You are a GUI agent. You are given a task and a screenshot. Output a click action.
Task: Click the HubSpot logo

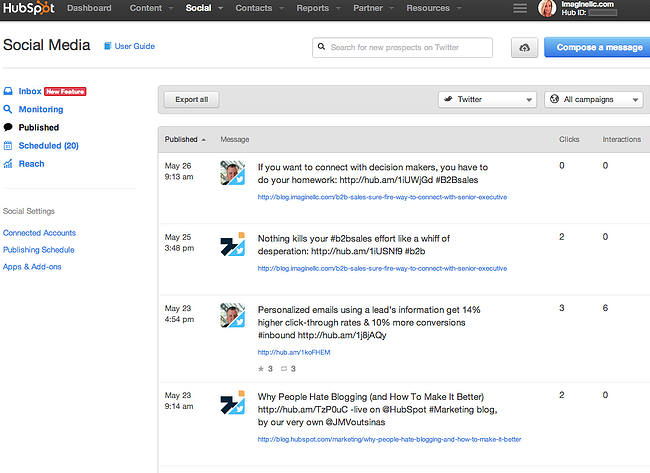tap(29, 8)
